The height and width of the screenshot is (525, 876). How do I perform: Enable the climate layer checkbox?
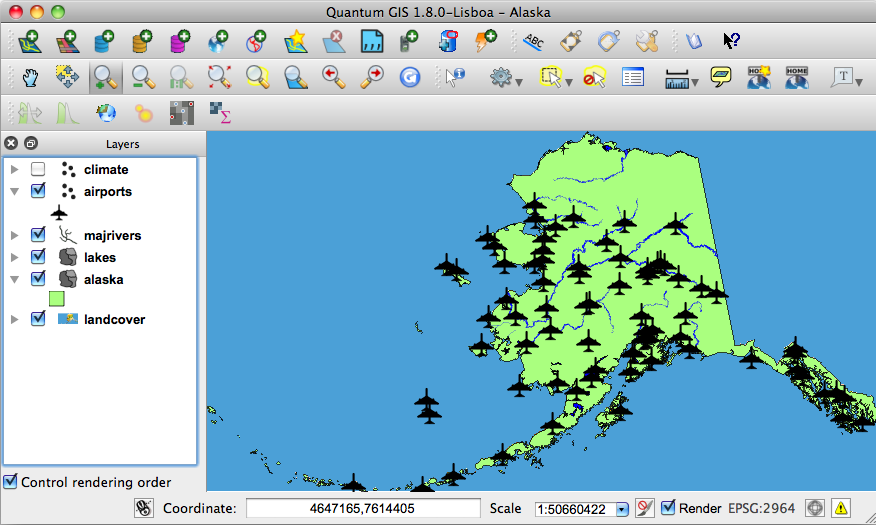coord(38,170)
